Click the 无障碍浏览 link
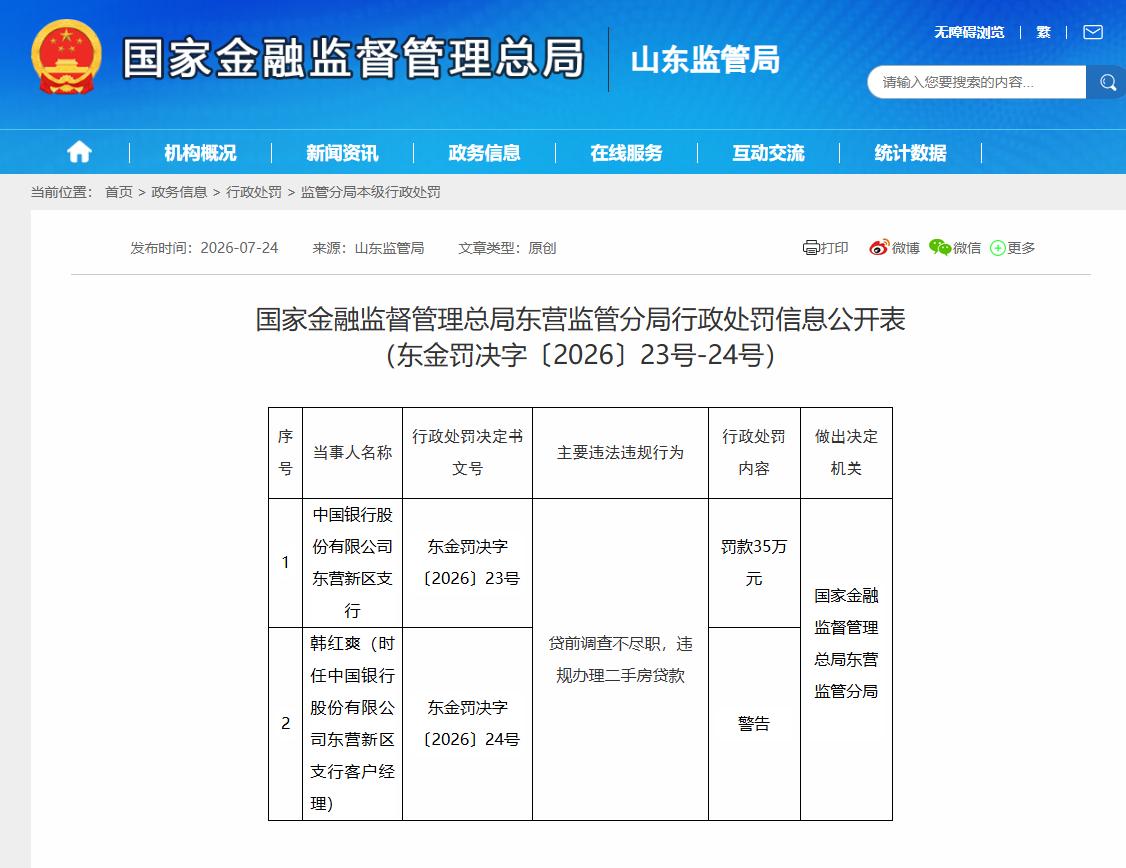This screenshot has height=868, width=1126. (969, 32)
